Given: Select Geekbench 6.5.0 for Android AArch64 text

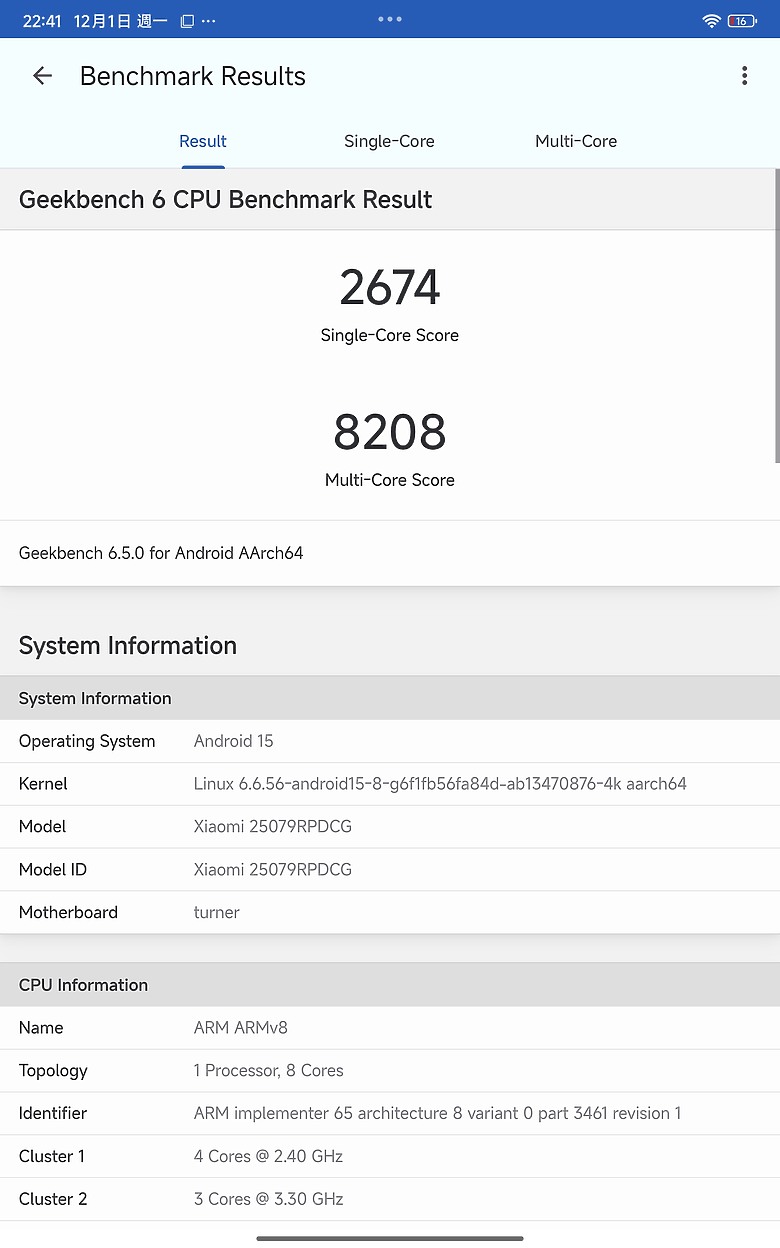Looking at the screenshot, I should click(x=161, y=553).
